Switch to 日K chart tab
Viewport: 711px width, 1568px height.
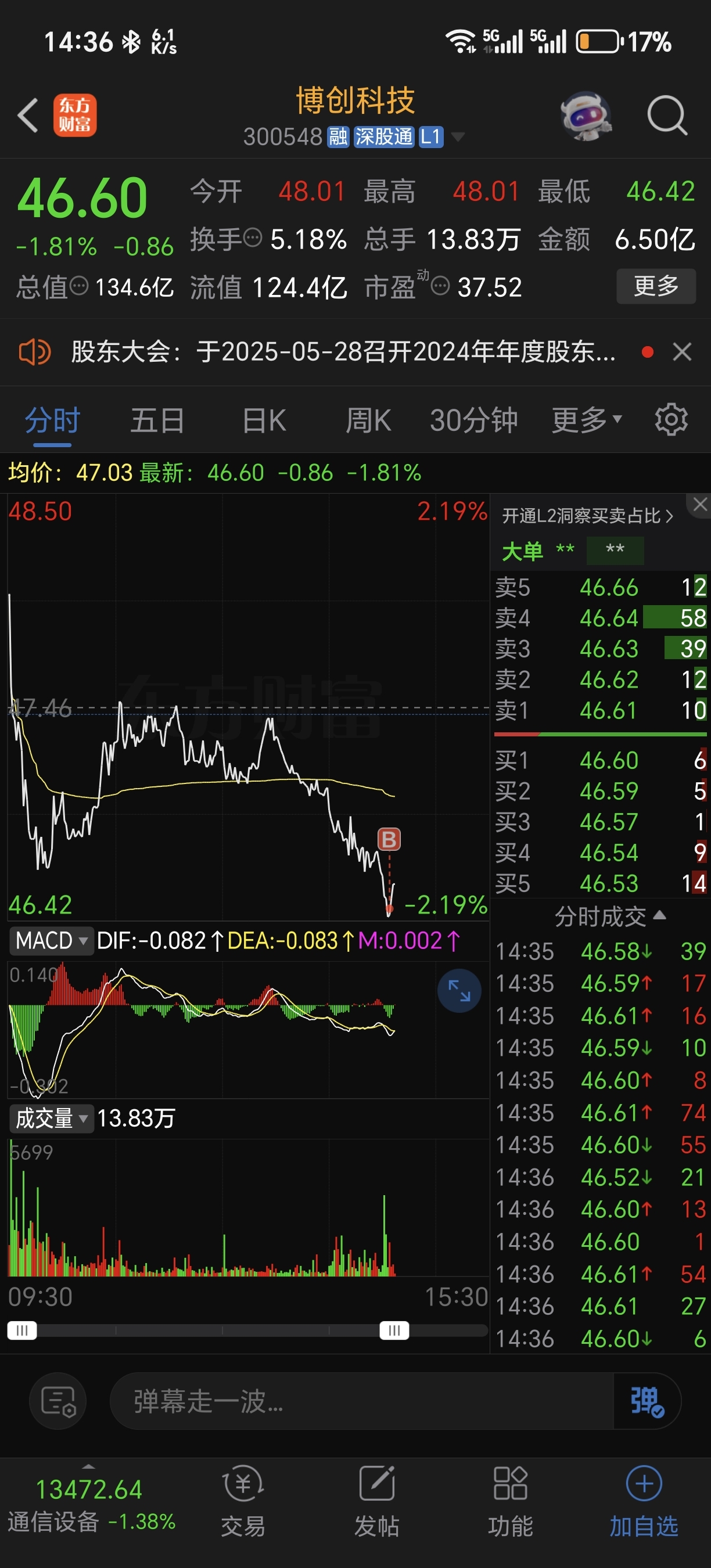pos(264,420)
